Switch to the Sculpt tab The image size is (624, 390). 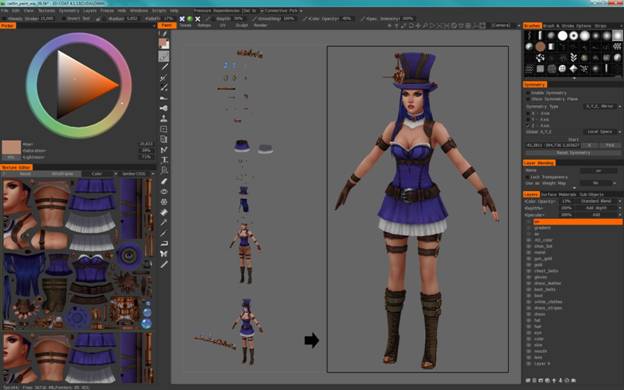coord(241,25)
